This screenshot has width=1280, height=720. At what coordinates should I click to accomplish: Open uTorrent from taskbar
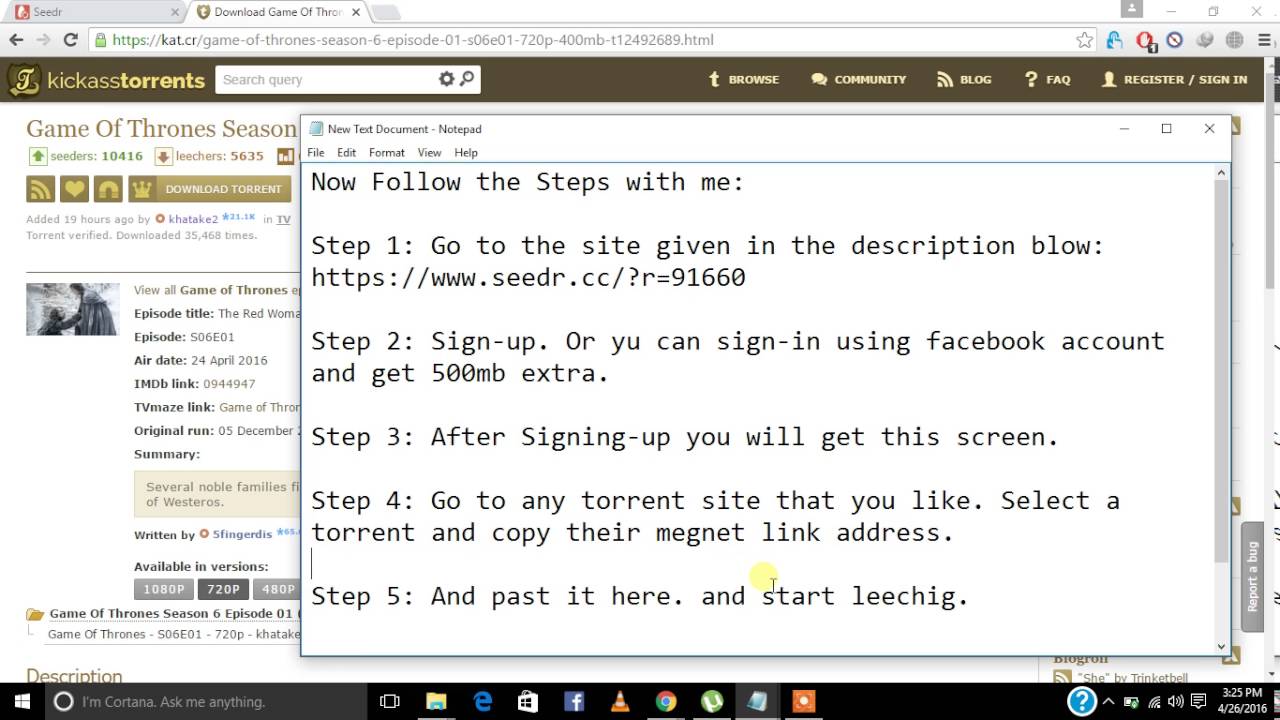click(712, 702)
